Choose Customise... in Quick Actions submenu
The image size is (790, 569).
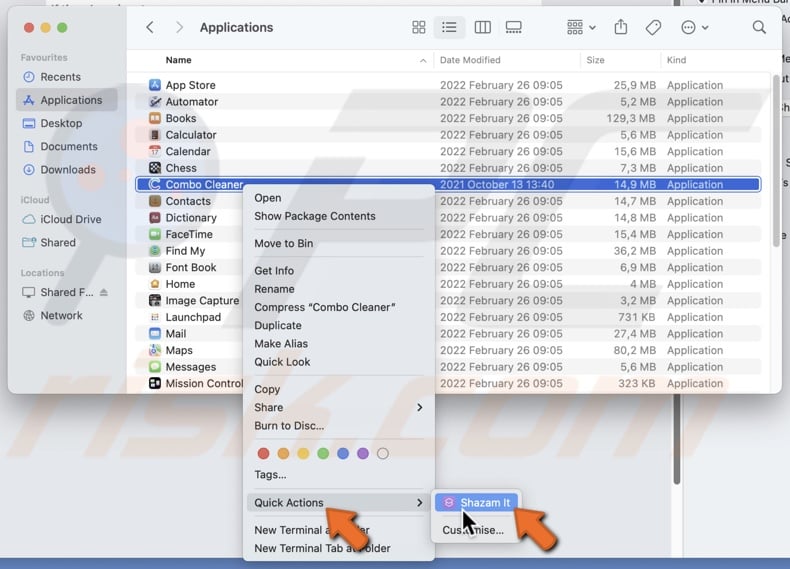pyautogui.click(x=473, y=530)
